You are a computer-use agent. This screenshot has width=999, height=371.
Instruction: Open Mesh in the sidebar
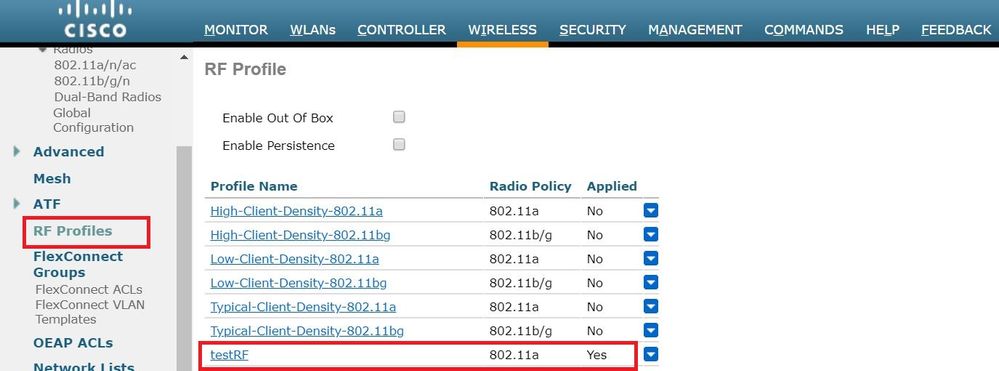52,178
